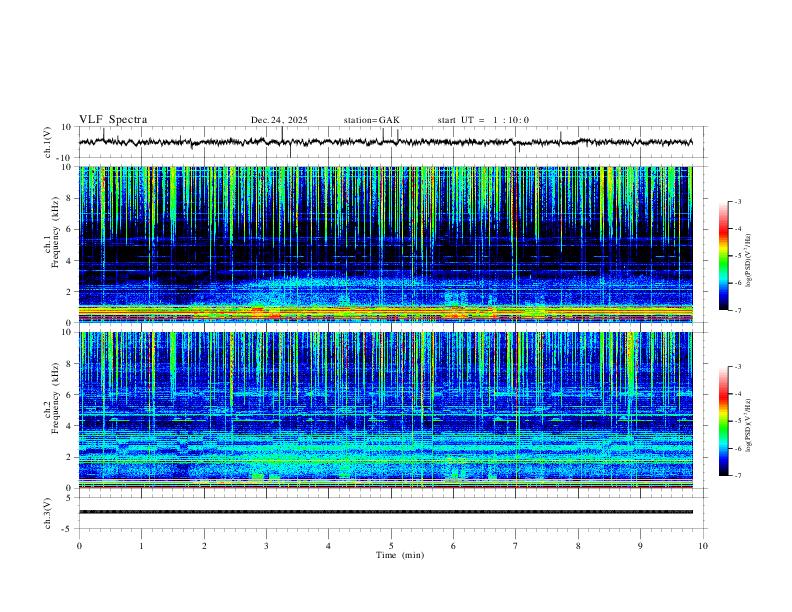This screenshot has height=612, width=792.
Task: Click the time-axis end tick label "10"
Action: click(703, 546)
